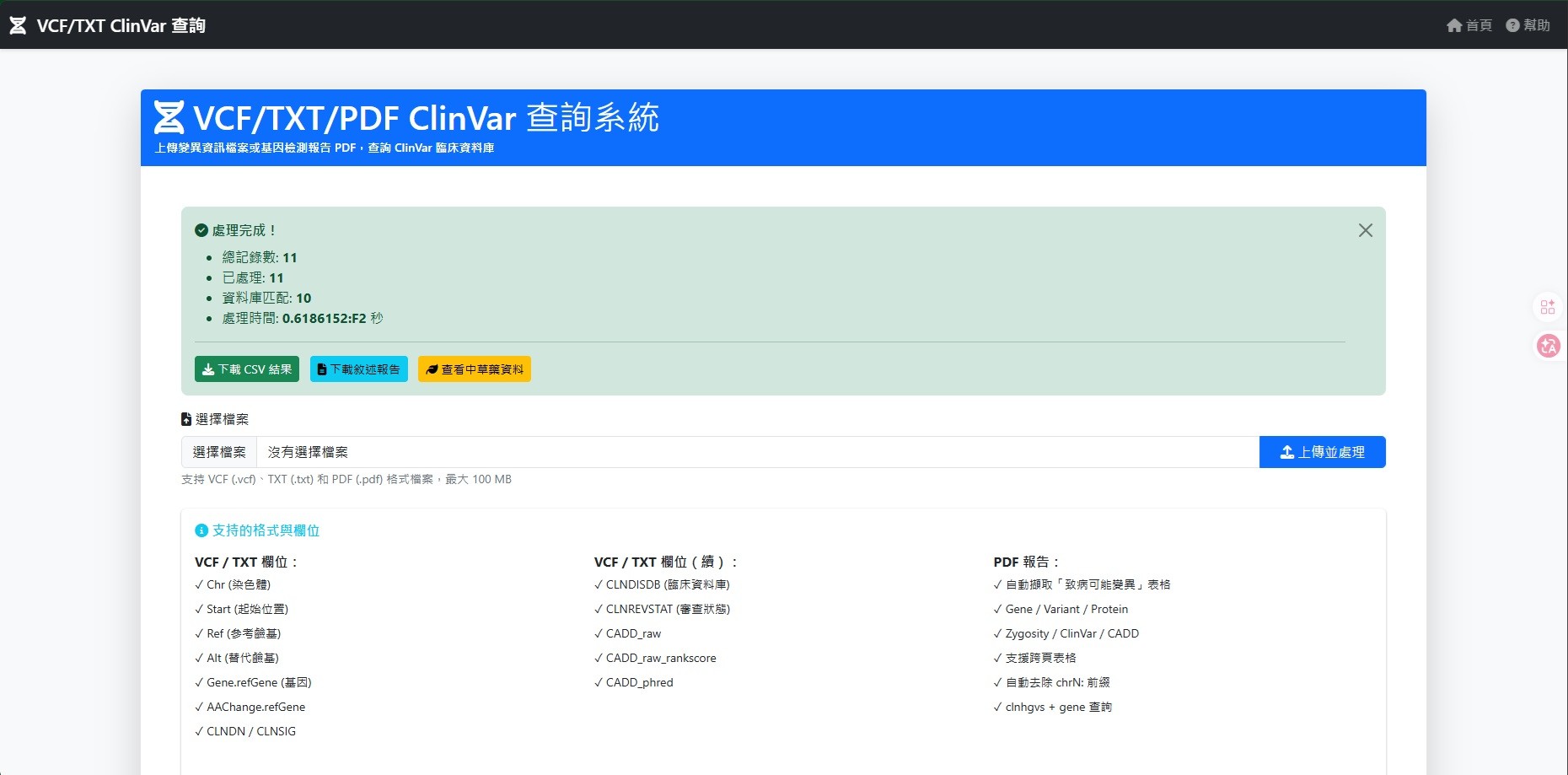Click the 自動去除 chrN: 前綴 item

click(x=1052, y=682)
